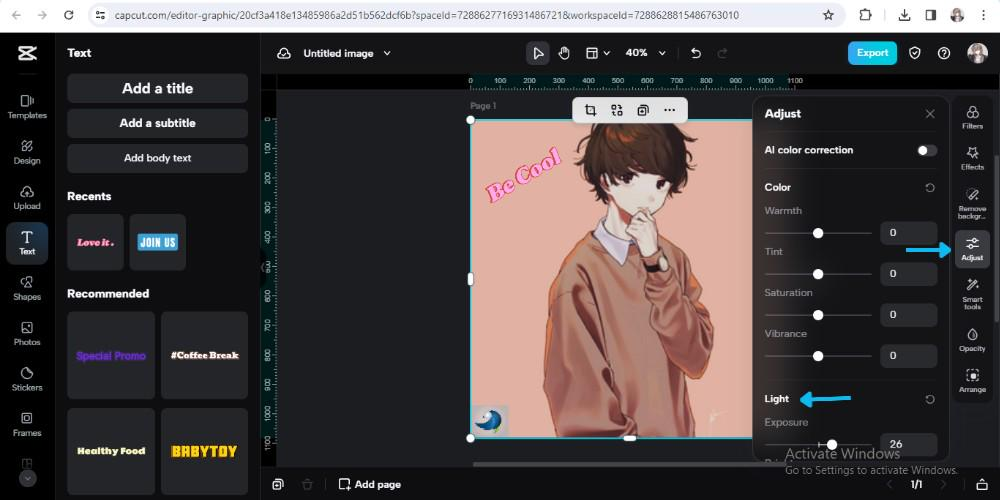Click the Exposure slider handle

832,445
